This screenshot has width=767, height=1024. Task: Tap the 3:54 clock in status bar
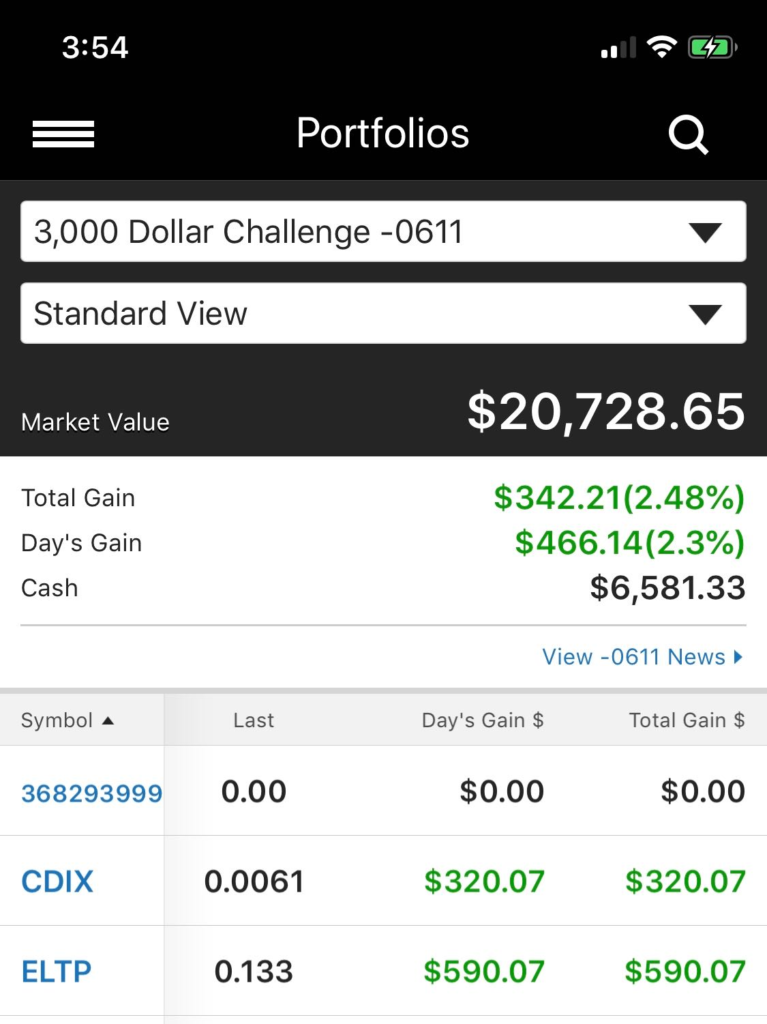(x=95, y=48)
